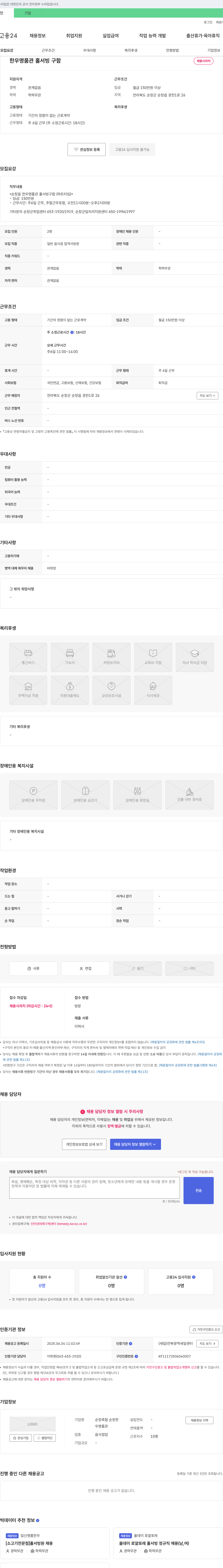Click the 필기 selection method tile

click(x=138, y=968)
